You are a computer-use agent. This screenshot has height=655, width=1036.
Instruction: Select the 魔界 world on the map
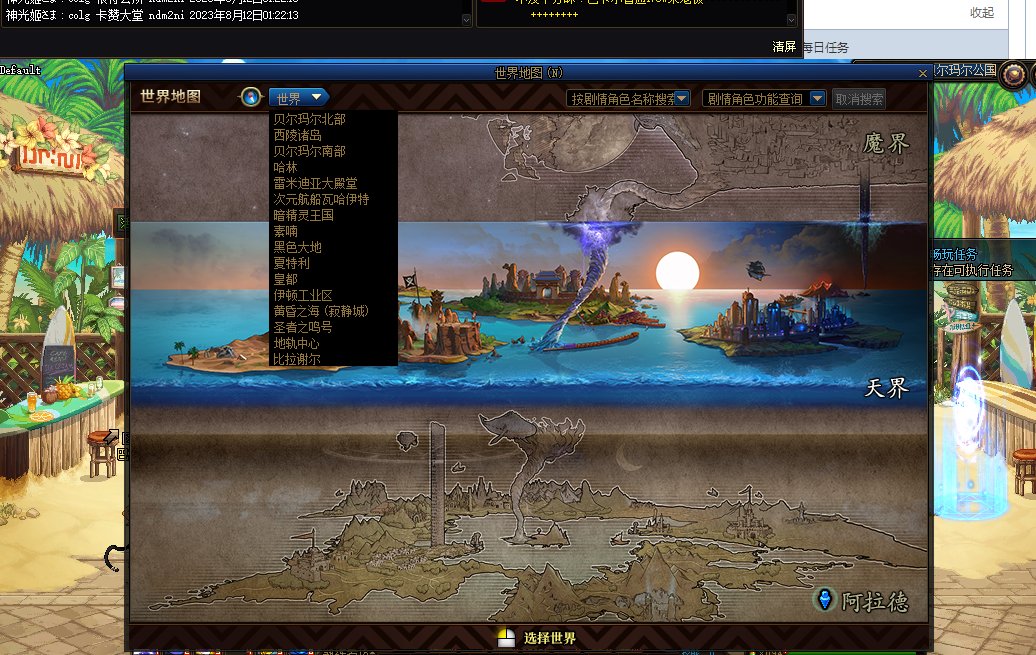[886, 143]
